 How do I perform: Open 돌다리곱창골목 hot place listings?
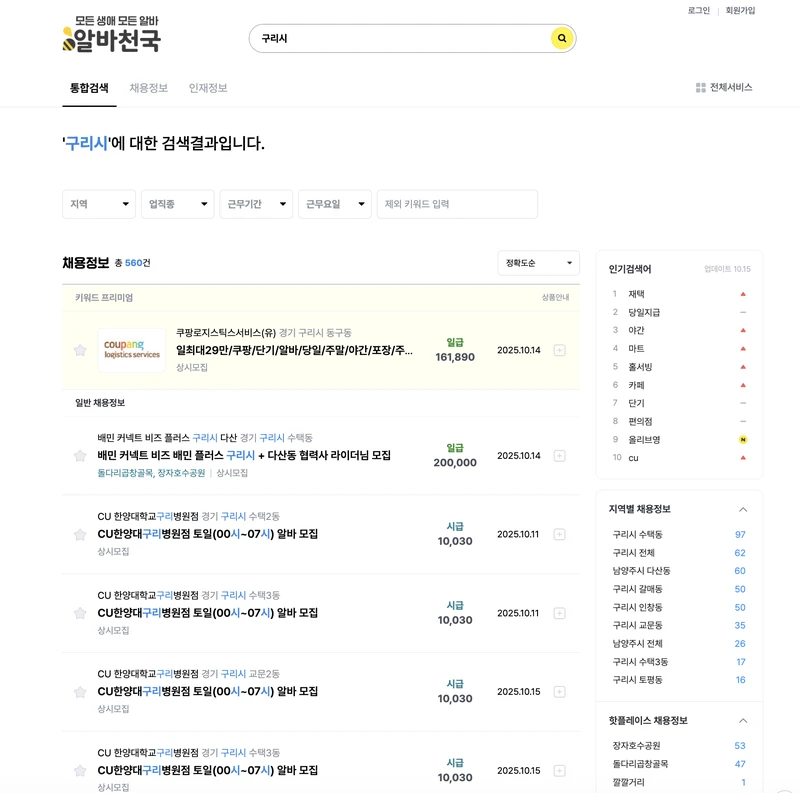point(640,764)
